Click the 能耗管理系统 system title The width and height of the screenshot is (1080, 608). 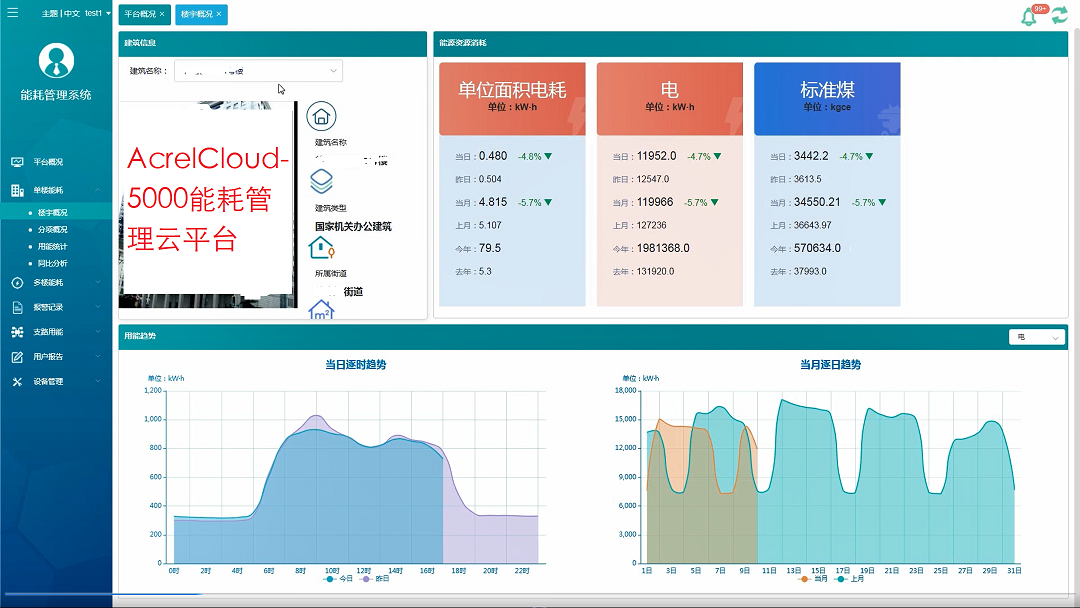[56, 95]
